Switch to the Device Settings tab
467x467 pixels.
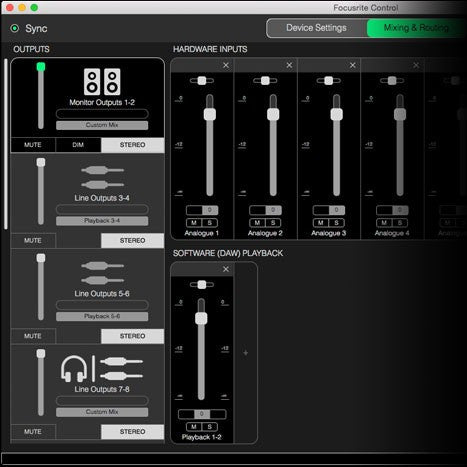[x=316, y=28]
